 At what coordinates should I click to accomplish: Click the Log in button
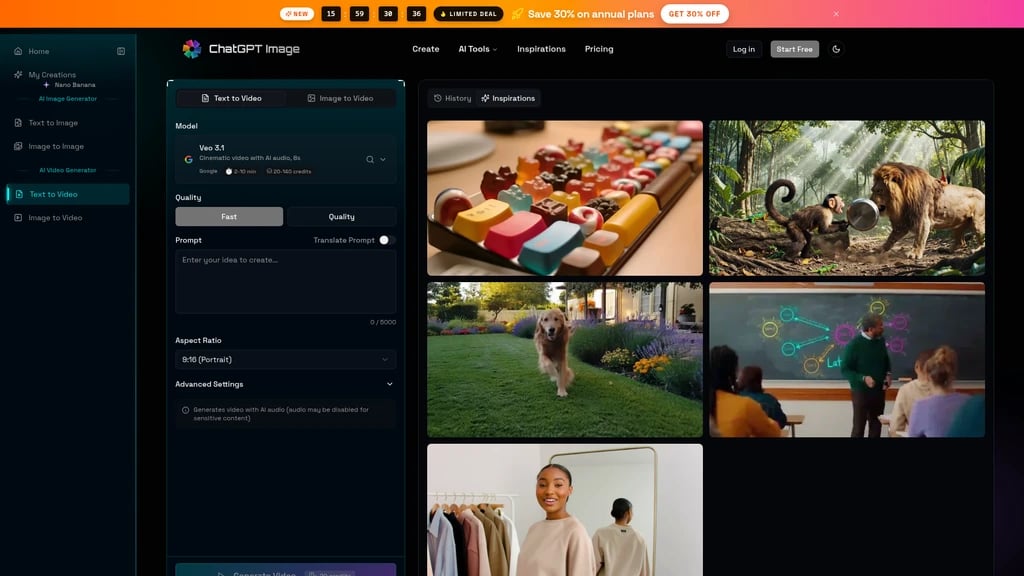[744, 49]
